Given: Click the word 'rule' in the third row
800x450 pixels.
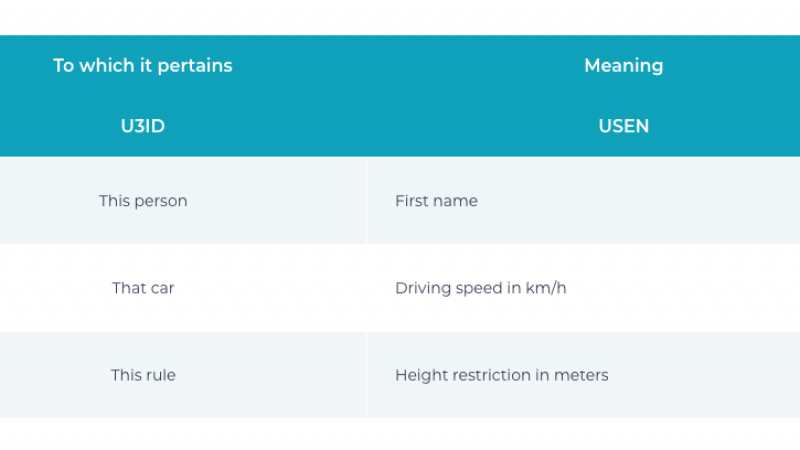Looking at the screenshot, I should click(x=160, y=375).
